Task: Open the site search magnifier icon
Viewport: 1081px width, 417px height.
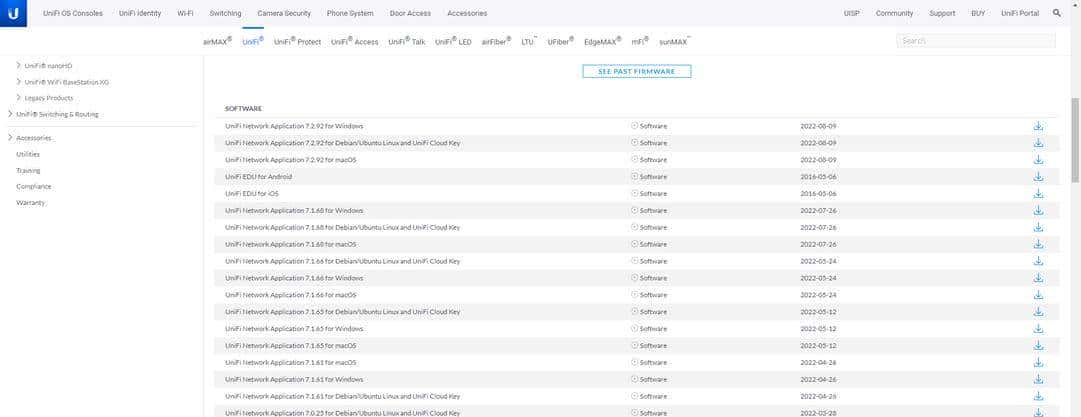Action: [1057, 13]
